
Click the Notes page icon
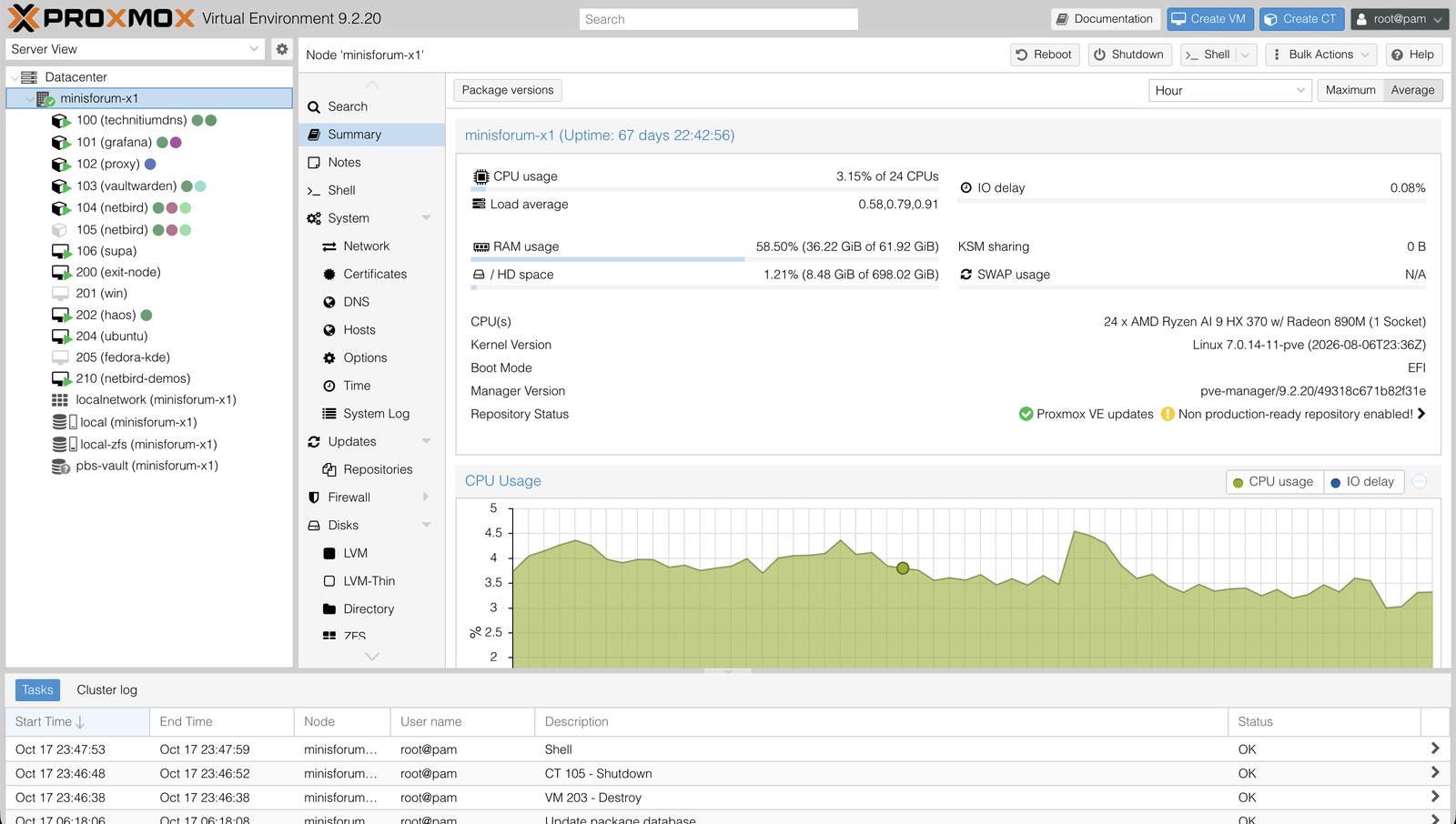[x=314, y=163]
